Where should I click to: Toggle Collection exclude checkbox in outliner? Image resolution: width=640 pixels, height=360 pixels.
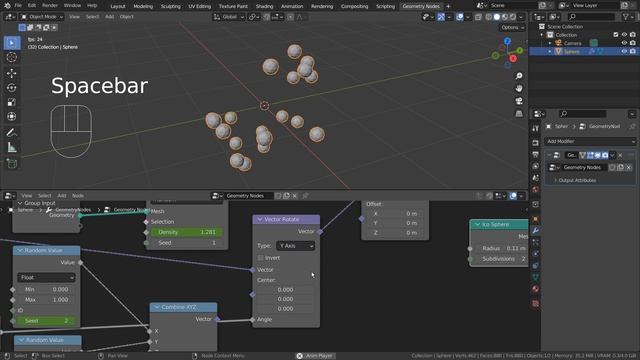coord(616,35)
